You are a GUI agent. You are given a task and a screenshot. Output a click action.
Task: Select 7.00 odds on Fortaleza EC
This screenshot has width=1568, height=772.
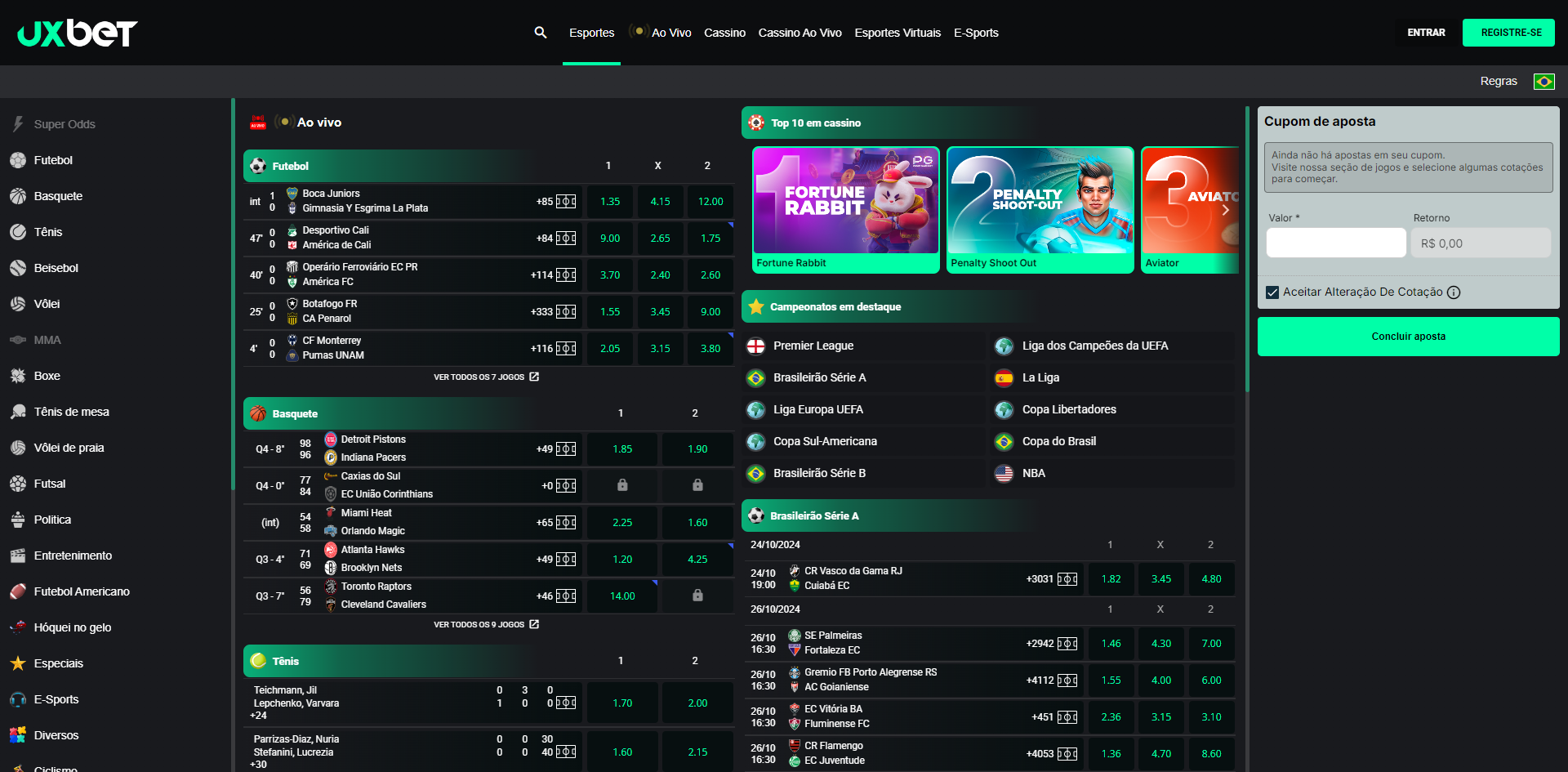(1211, 644)
